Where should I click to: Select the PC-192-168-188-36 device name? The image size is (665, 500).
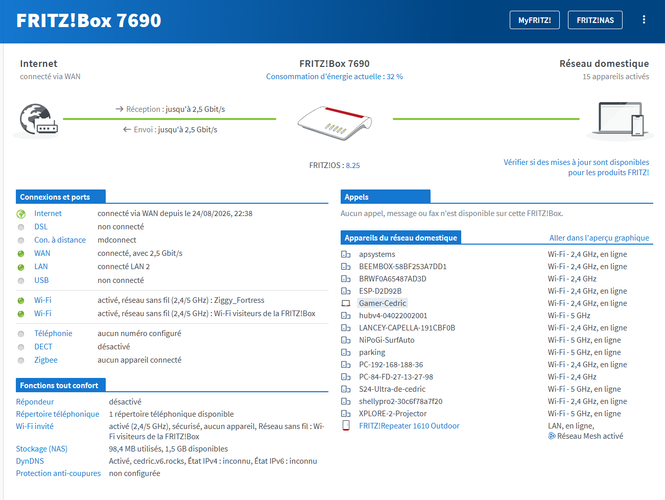tap(391, 365)
